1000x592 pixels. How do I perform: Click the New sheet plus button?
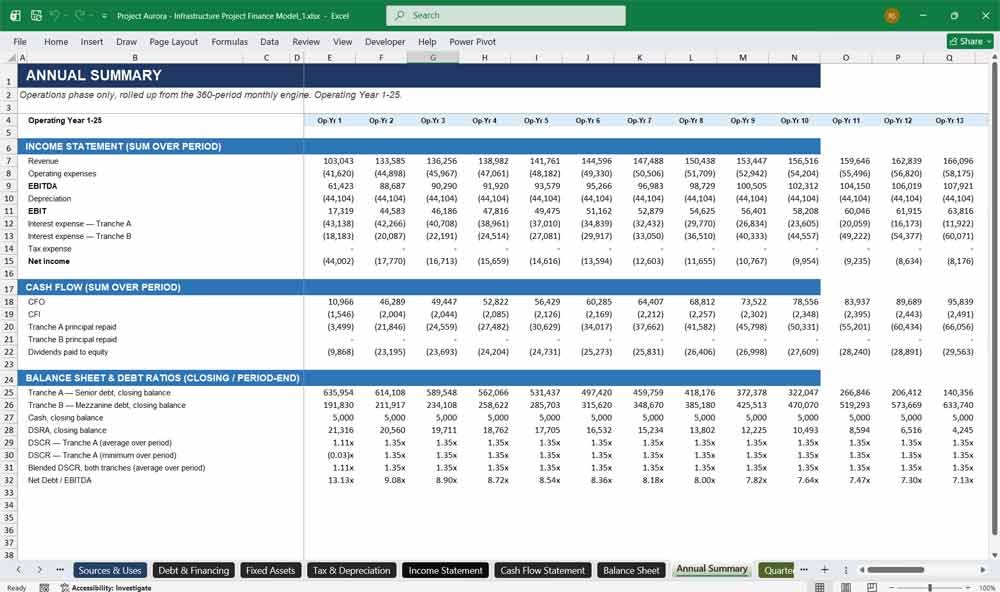(x=825, y=570)
